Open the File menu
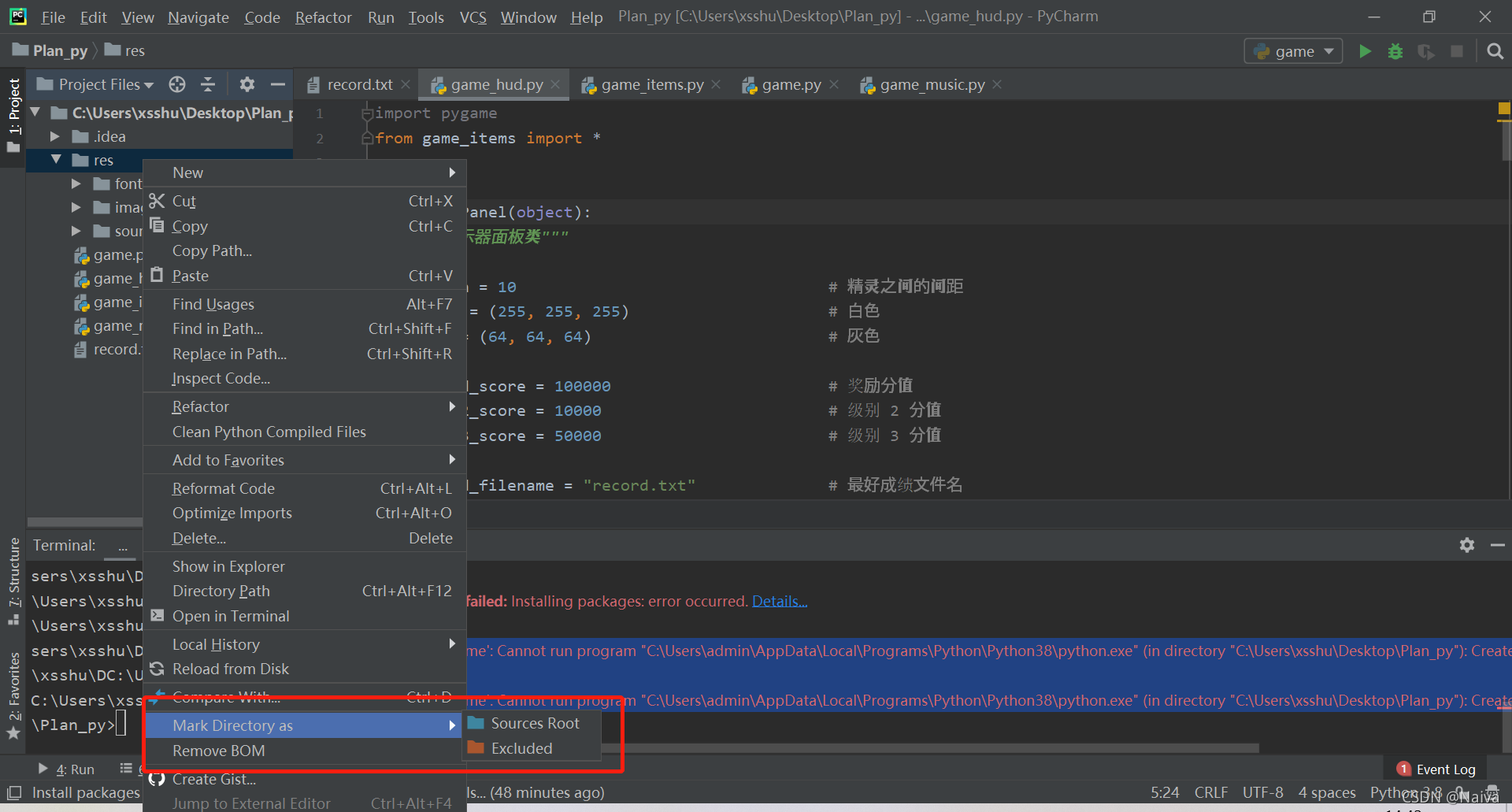The image size is (1512, 812). click(x=54, y=17)
